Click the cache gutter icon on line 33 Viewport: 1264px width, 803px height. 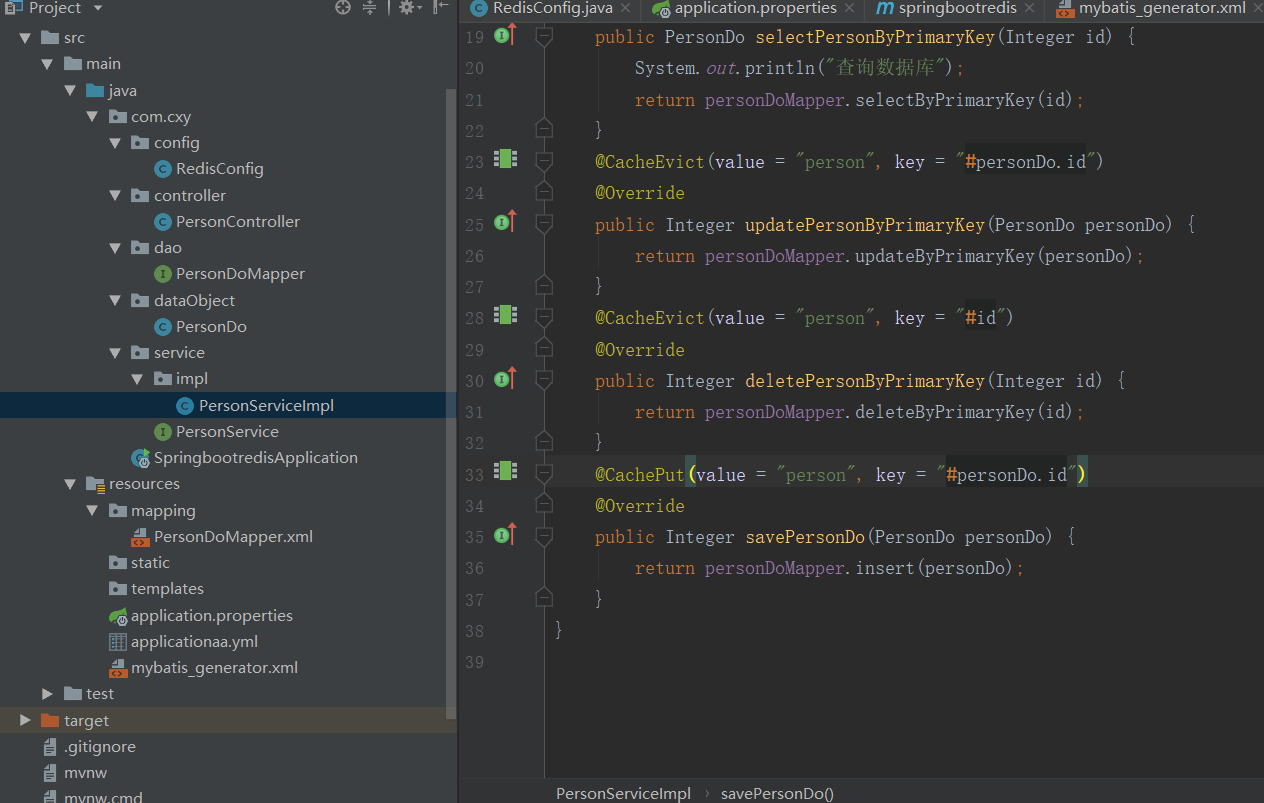[506, 472]
